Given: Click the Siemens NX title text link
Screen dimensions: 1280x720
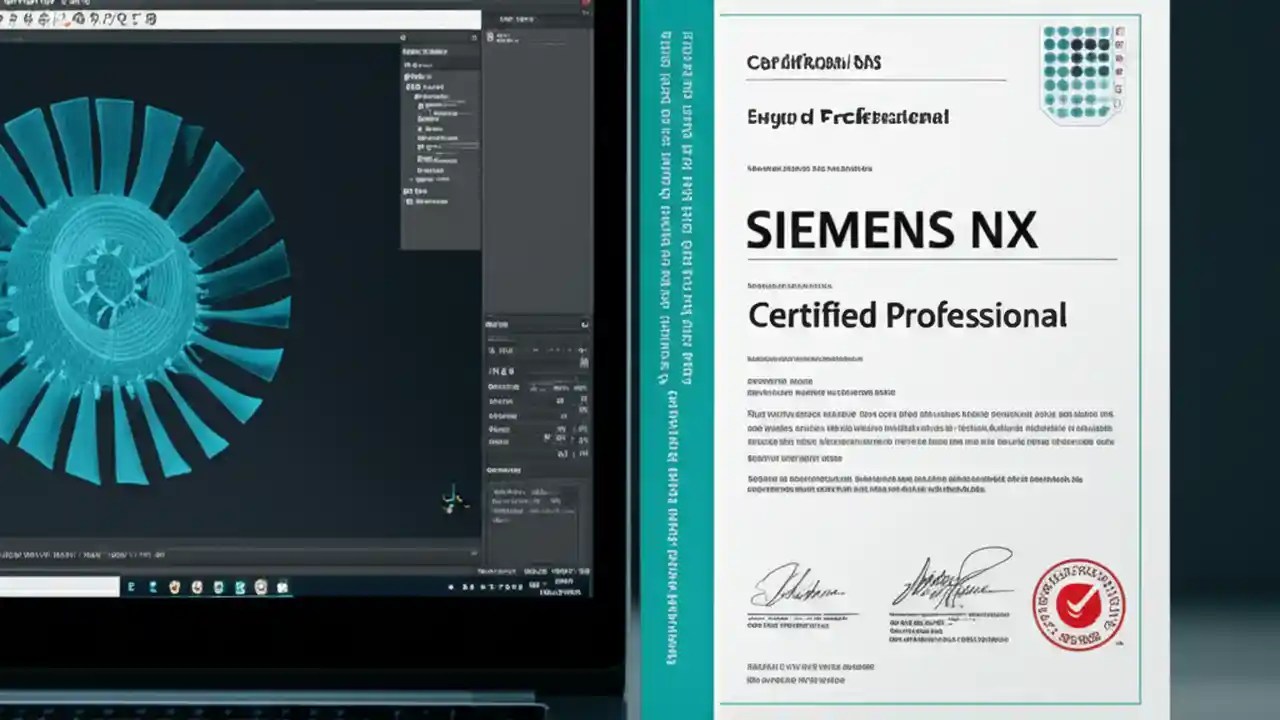Looking at the screenshot, I should [x=891, y=229].
